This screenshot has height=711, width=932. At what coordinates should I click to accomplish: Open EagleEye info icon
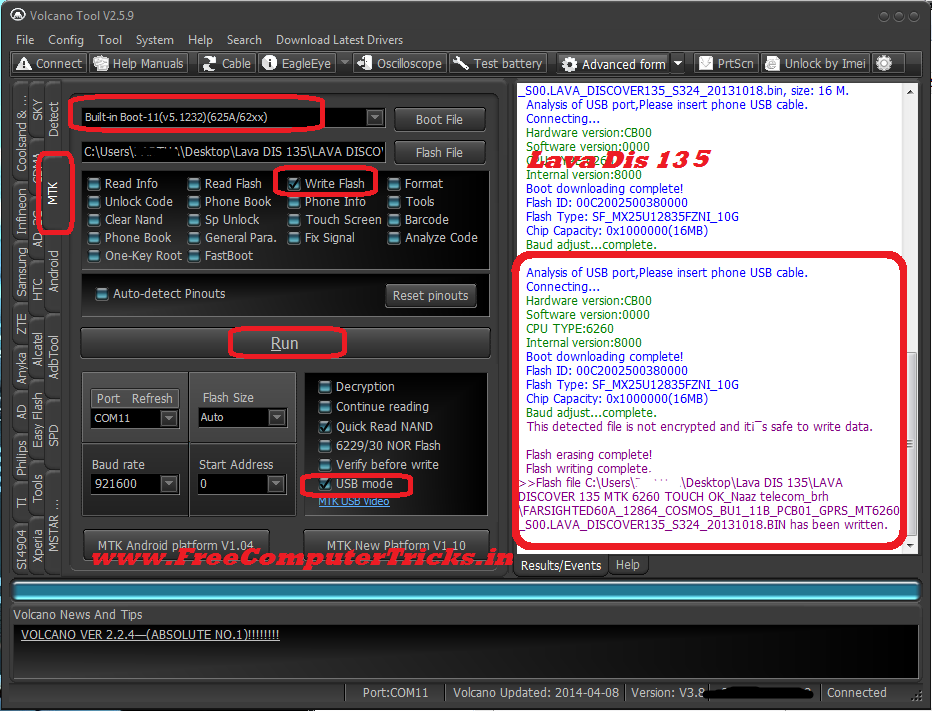[270, 63]
